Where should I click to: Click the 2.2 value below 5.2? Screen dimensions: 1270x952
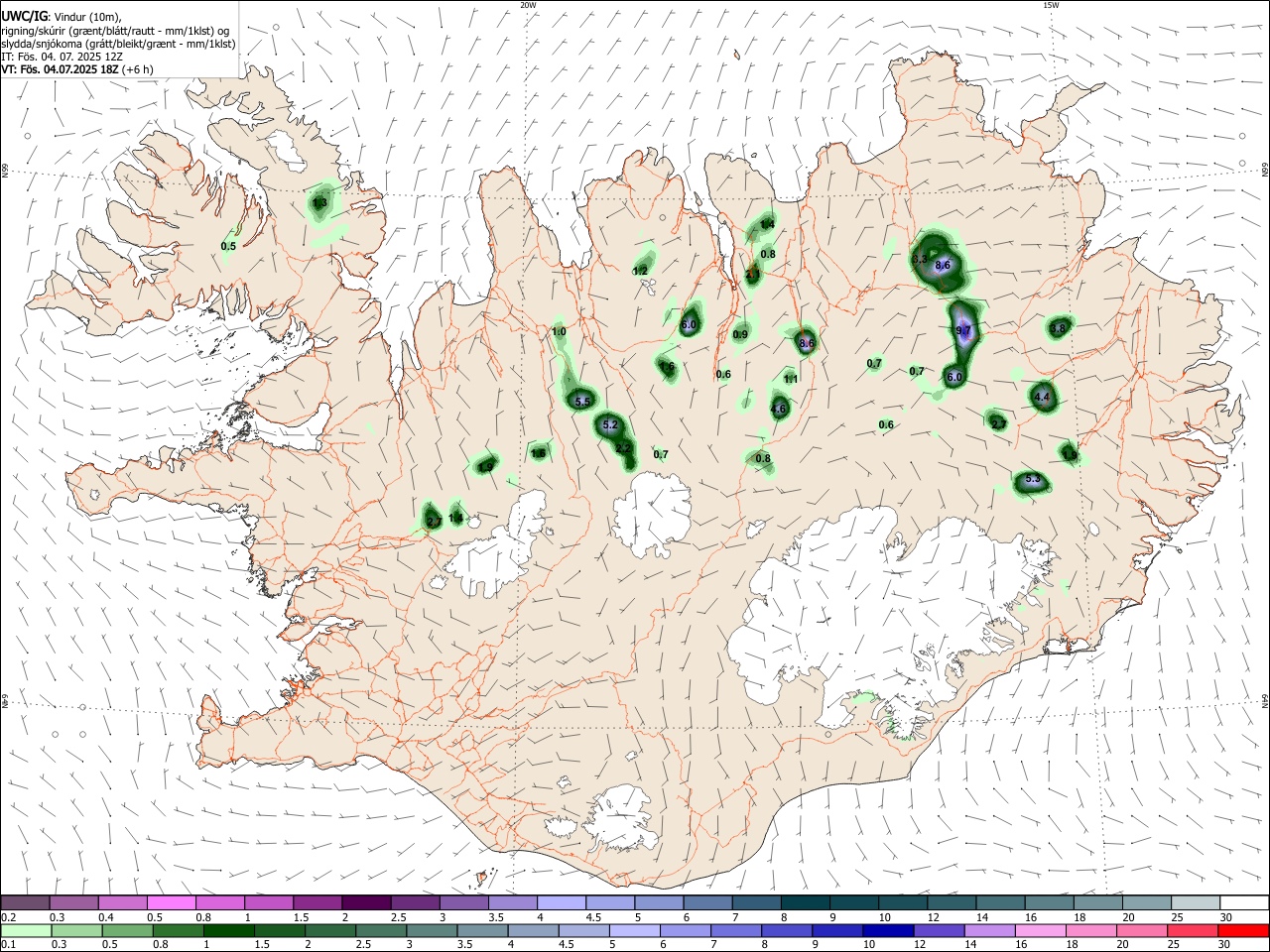624,448
